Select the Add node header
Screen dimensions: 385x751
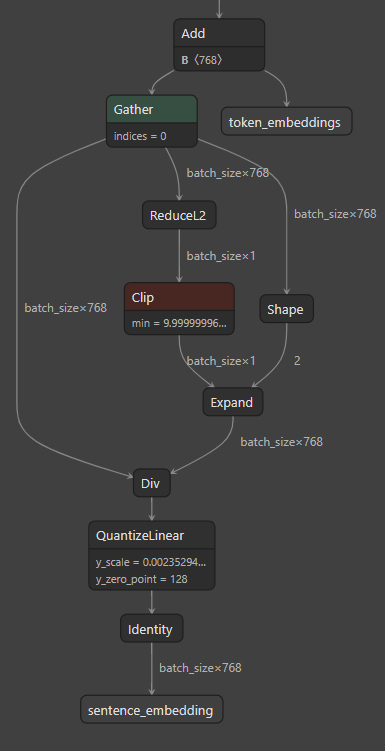click(x=219, y=33)
